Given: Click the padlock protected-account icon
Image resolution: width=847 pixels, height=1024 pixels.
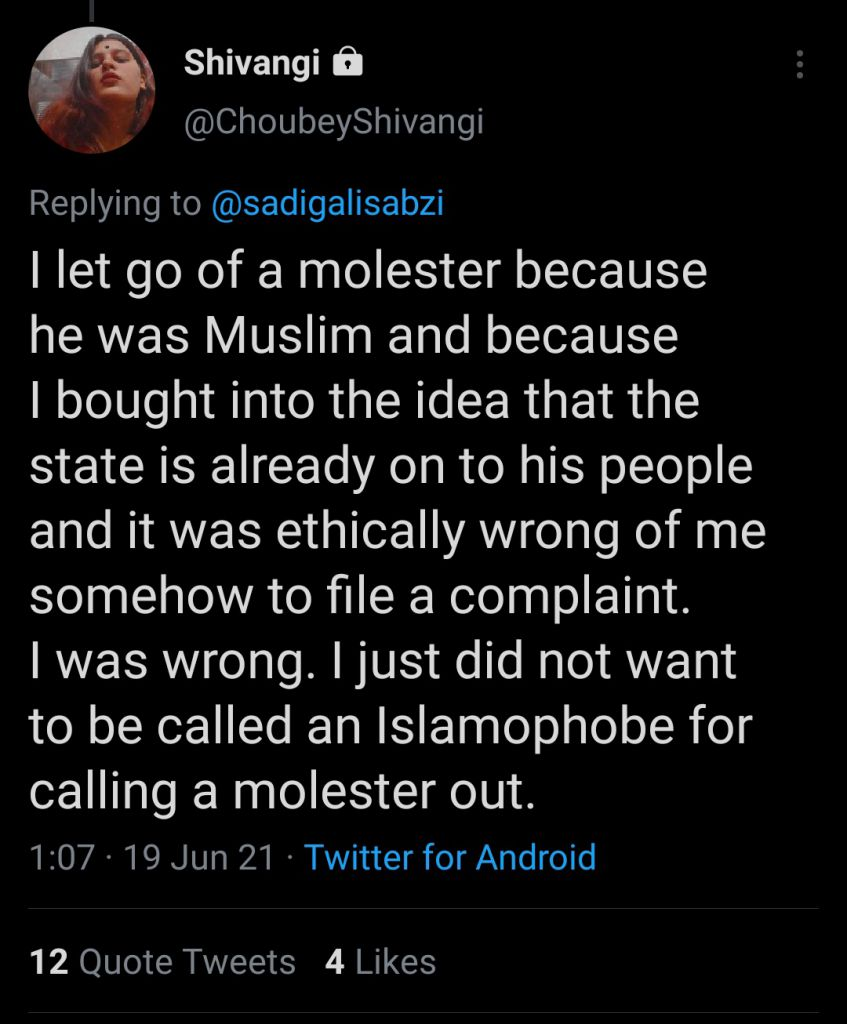Looking at the screenshot, I should (x=348, y=63).
